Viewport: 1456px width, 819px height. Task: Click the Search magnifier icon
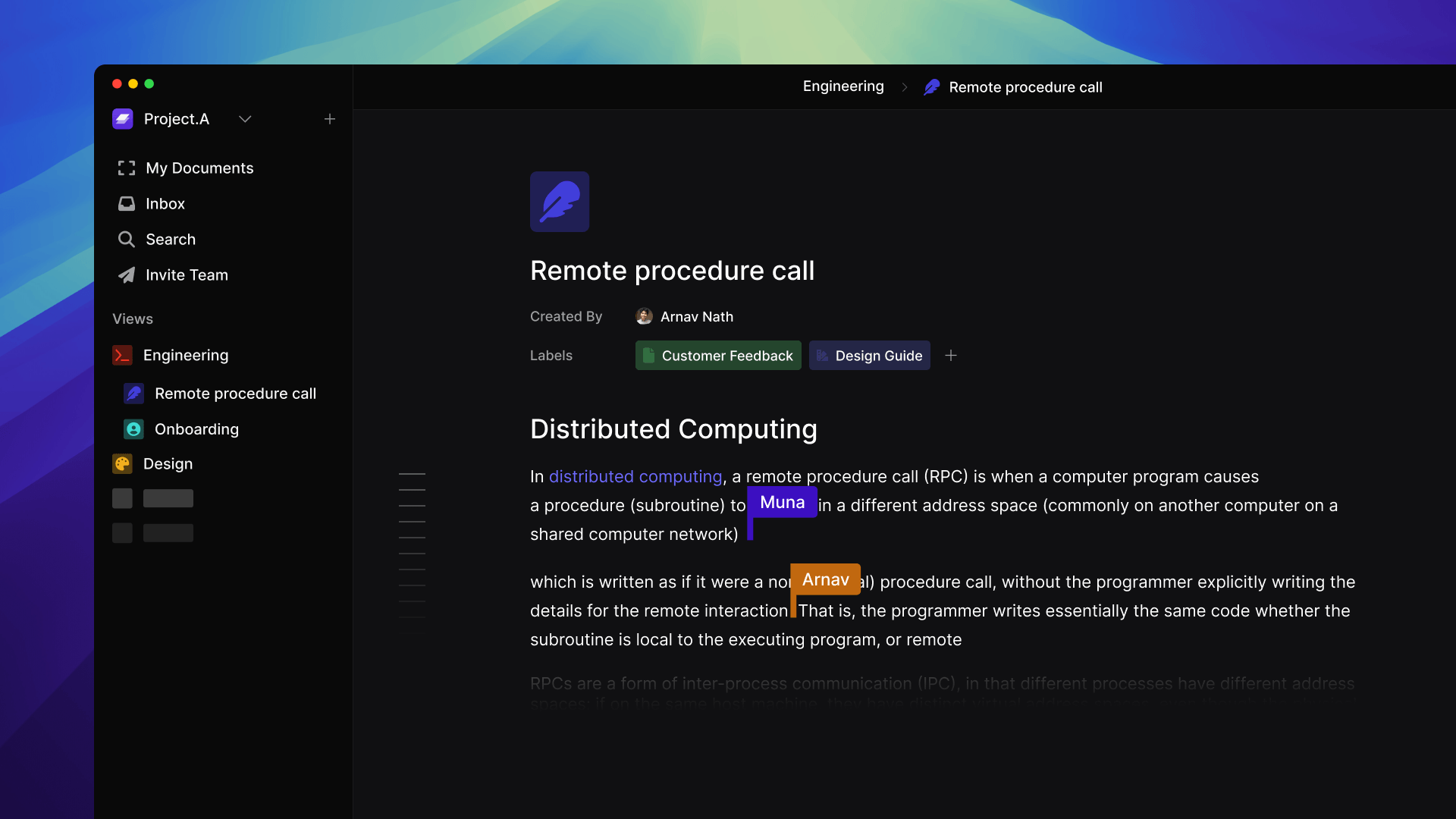coord(127,240)
